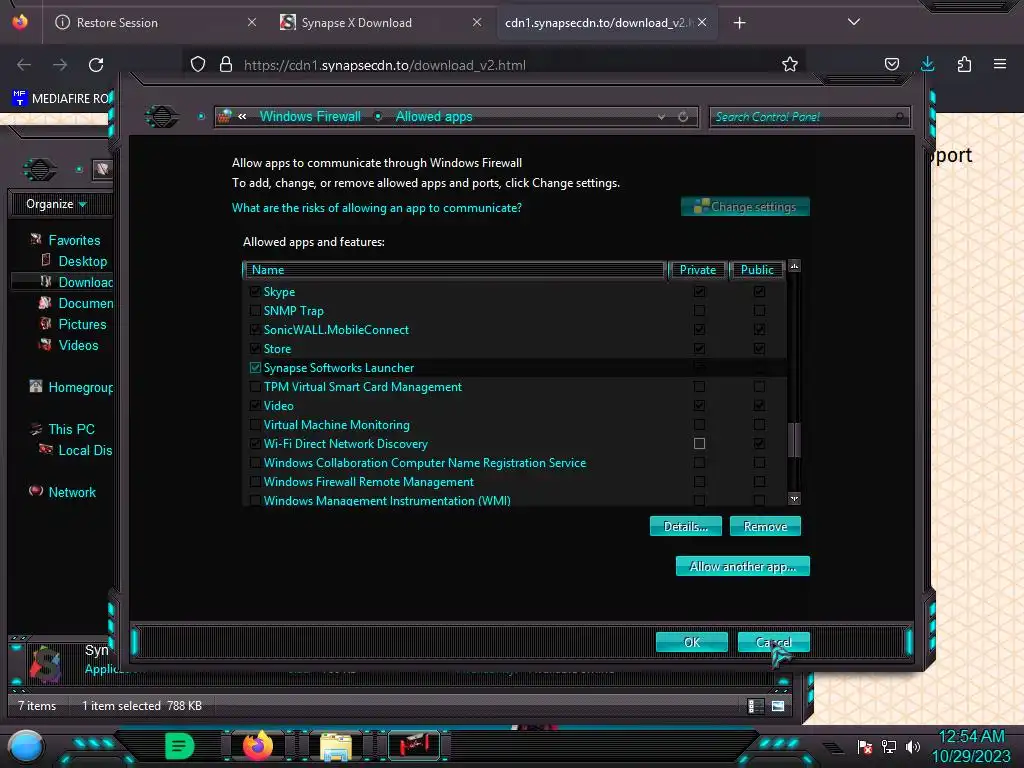Click the breadcrumb double-chevron expander

[x=242, y=116]
